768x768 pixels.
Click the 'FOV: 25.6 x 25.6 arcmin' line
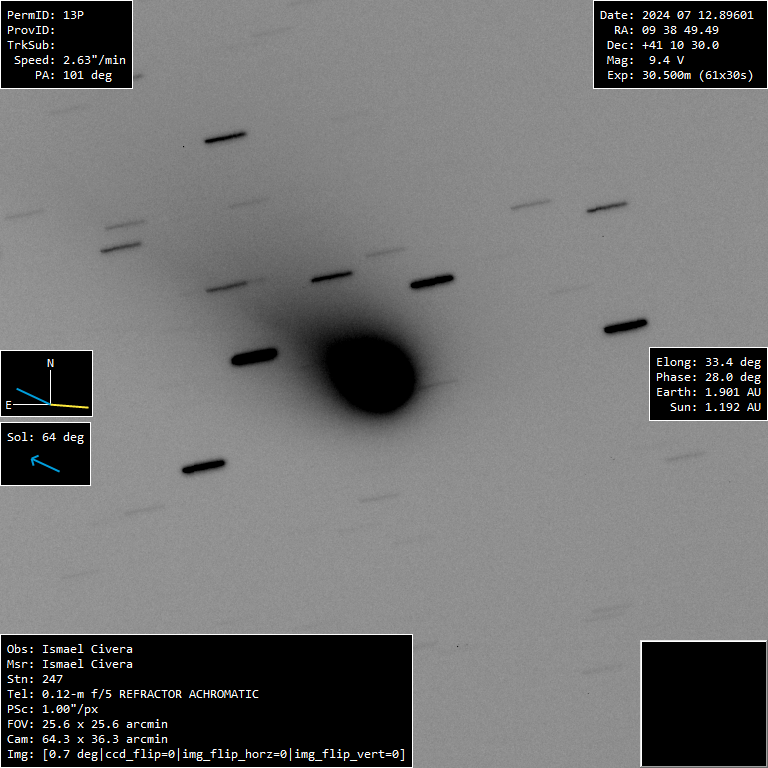(87, 724)
